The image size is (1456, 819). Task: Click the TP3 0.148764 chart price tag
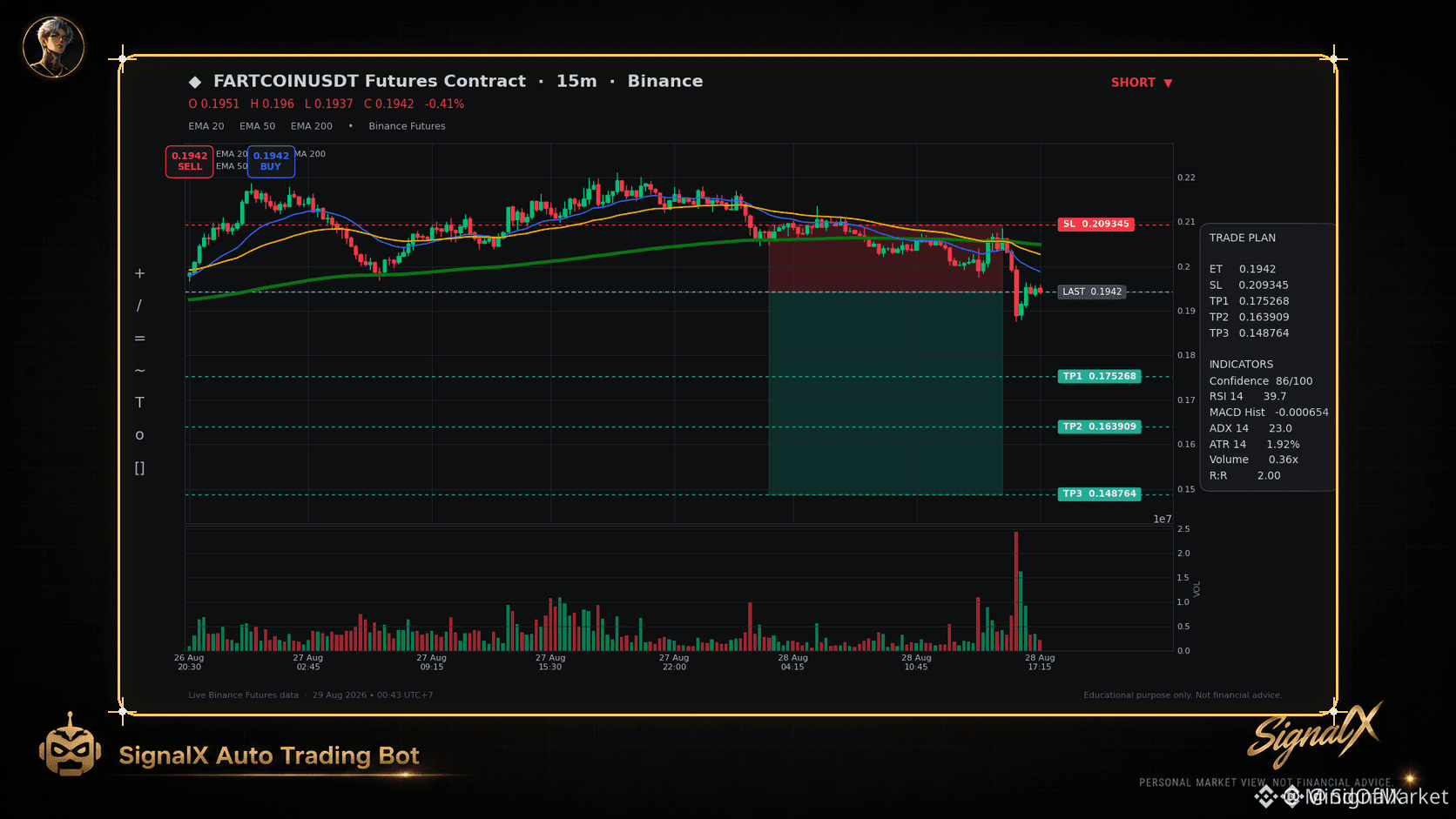point(1100,493)
